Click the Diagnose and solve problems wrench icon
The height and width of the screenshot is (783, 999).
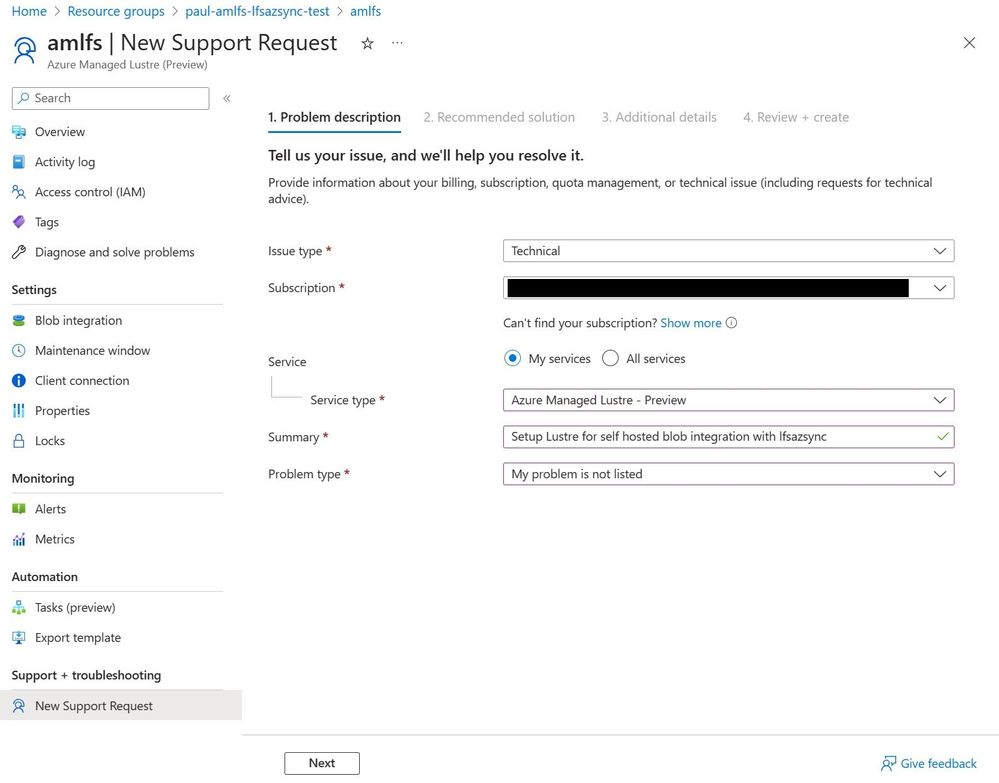coord(19,252)
